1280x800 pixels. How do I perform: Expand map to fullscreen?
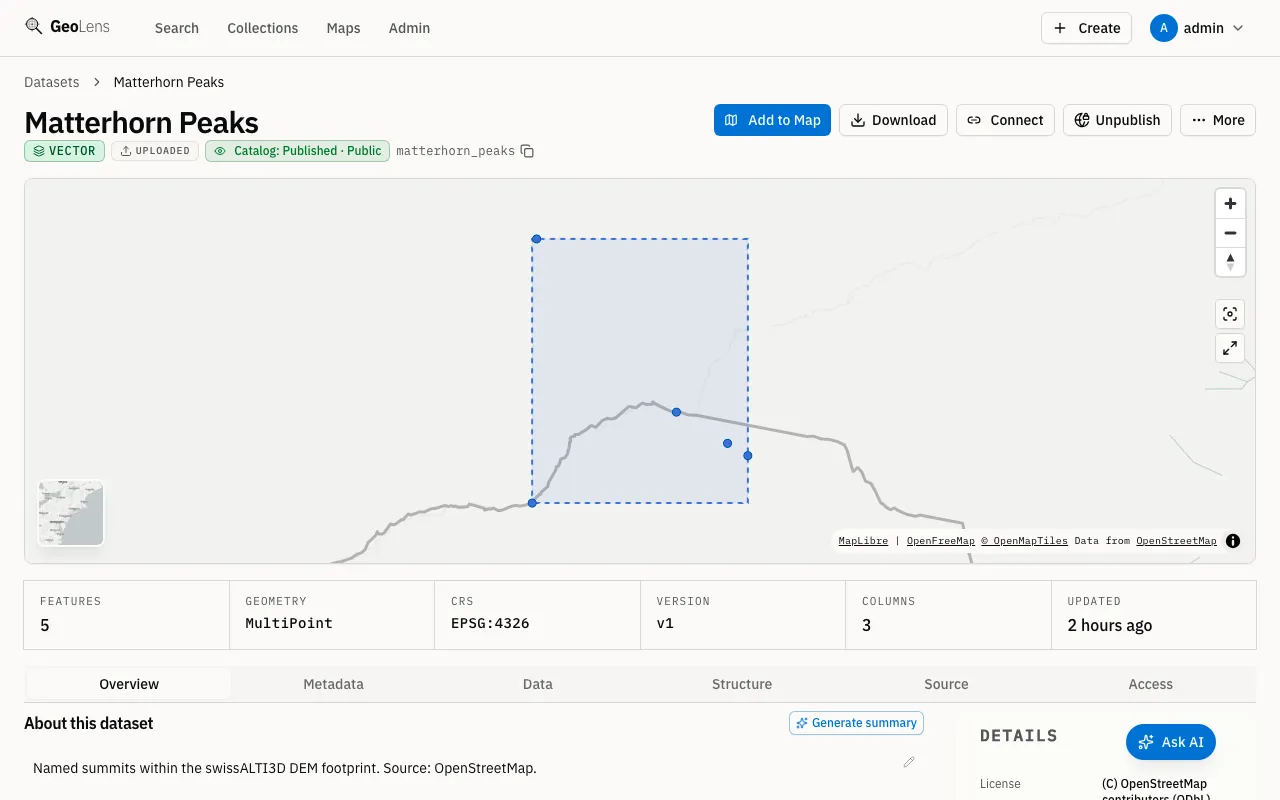pos(1230,348)
